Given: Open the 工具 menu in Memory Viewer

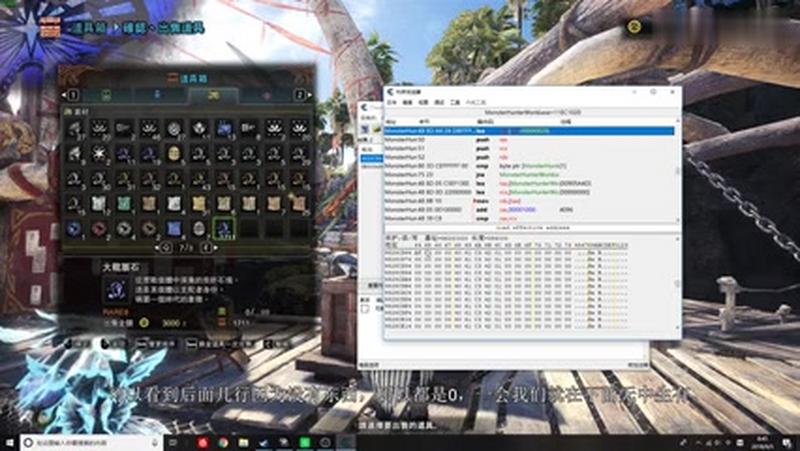Looking at the screenshot, I should tap(454, 103).
